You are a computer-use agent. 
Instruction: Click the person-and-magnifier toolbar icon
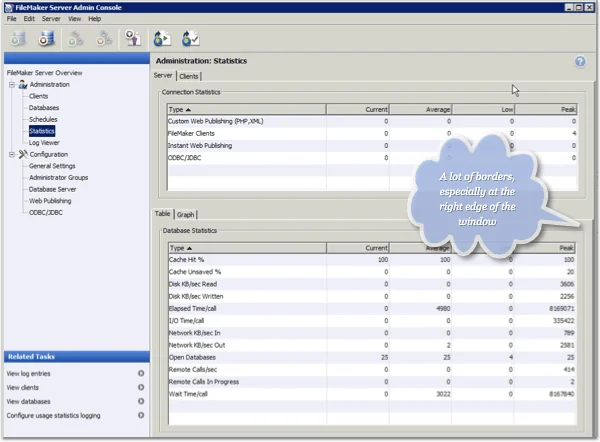[133, 38]
